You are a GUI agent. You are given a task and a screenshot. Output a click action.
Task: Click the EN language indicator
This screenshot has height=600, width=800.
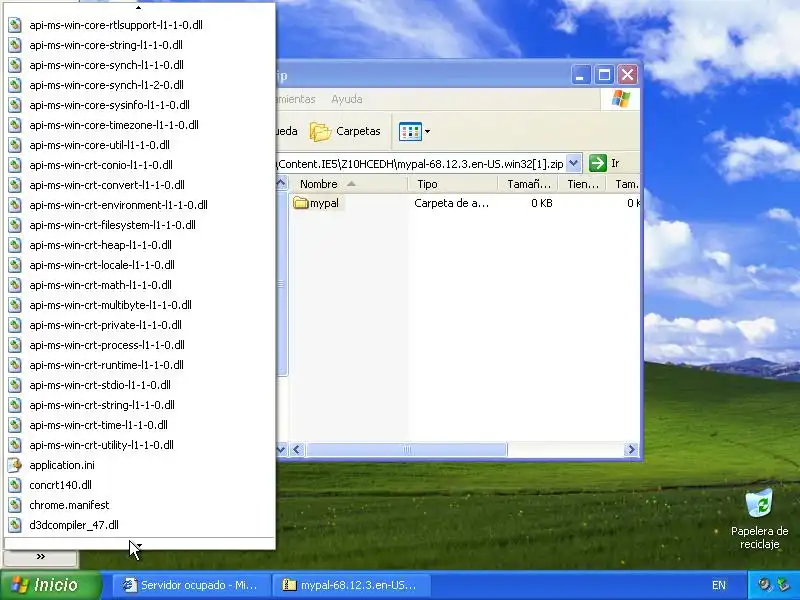pos(718,585)
